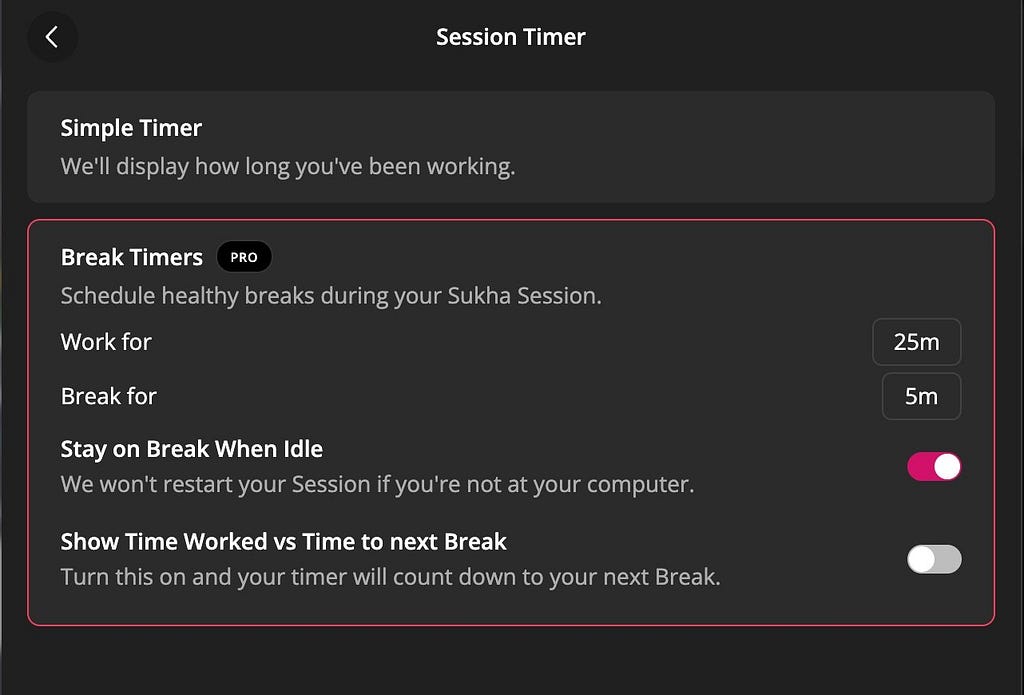Click the PRO badge beside Break Timers
Image resolution: width=1024 pixels, height=695 pixels.
244,257
